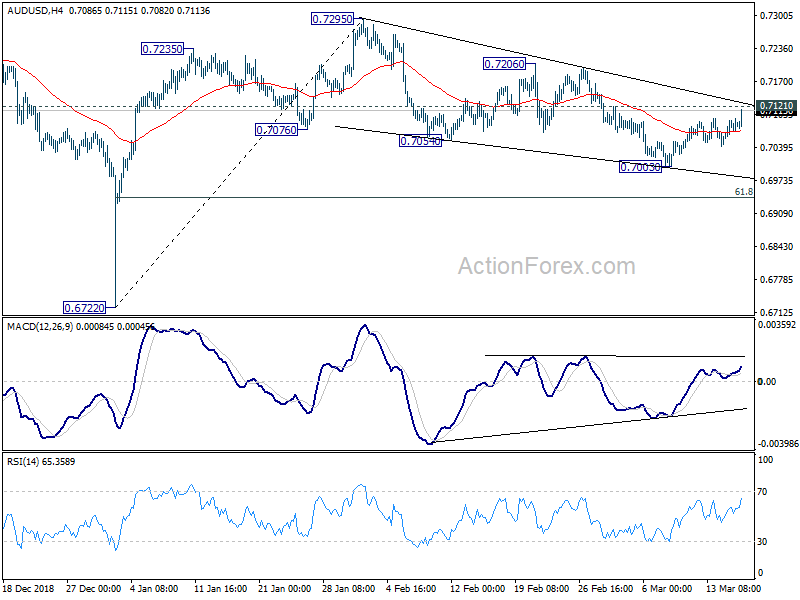
Task: Click the MACD scale value 0.003592
Action: coord(778,324)
